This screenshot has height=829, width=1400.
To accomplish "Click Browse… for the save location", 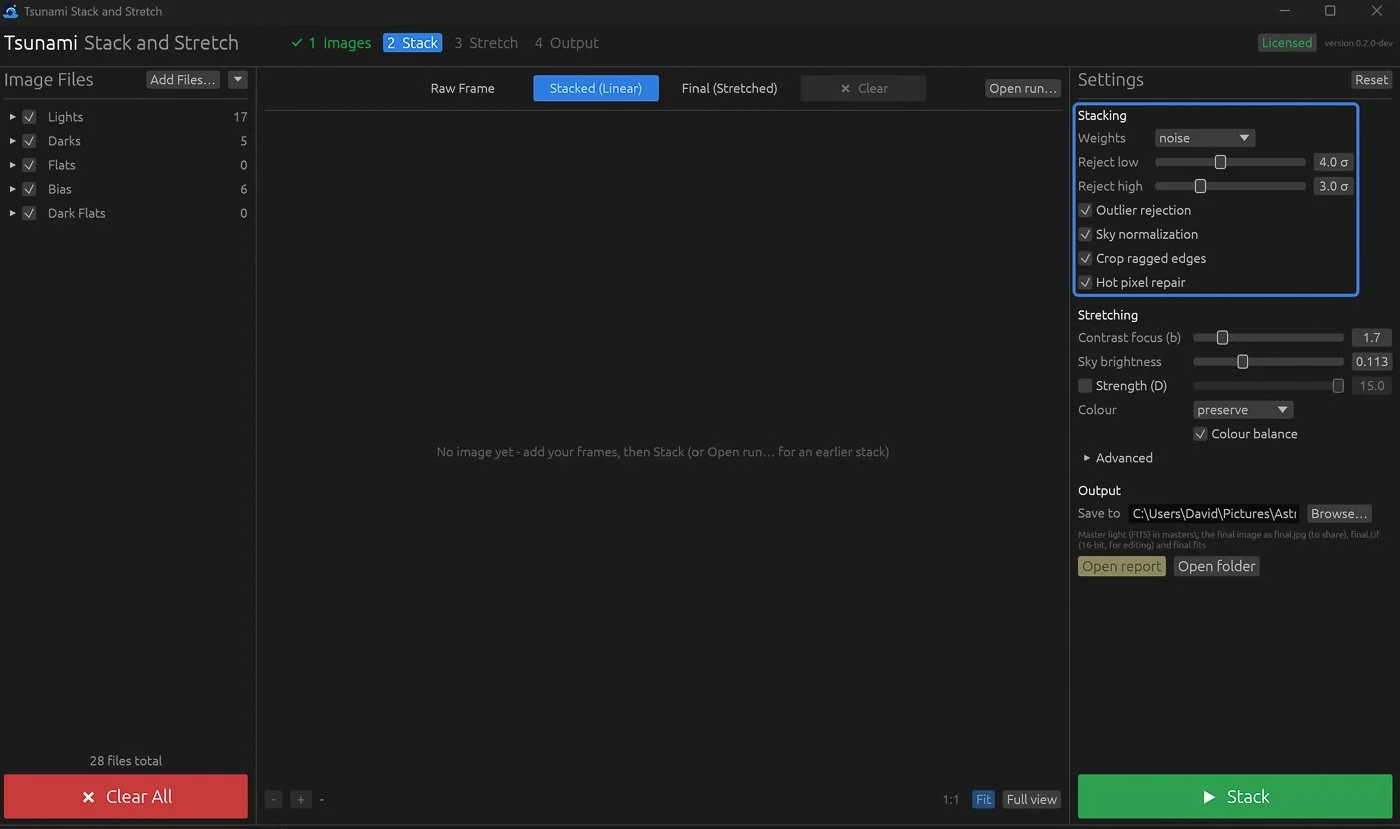I will tap(1339, 514).
